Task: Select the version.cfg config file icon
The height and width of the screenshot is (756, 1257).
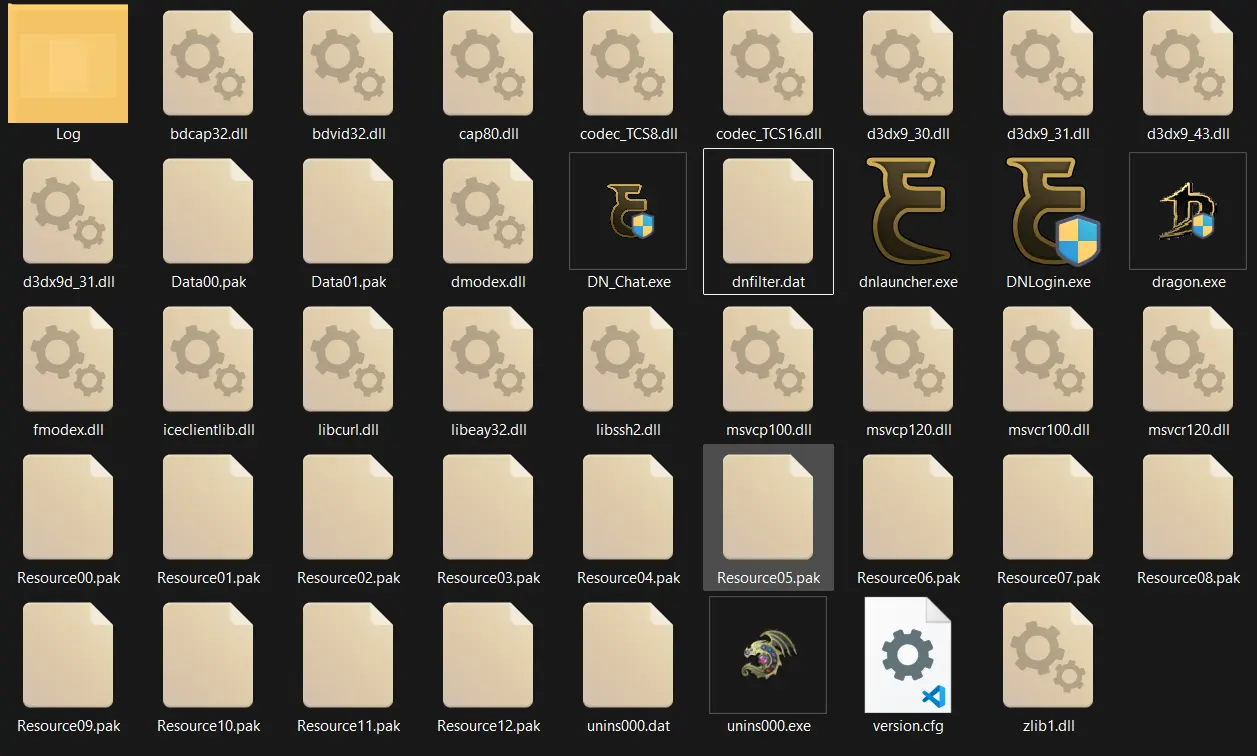Action: point(908,655)
